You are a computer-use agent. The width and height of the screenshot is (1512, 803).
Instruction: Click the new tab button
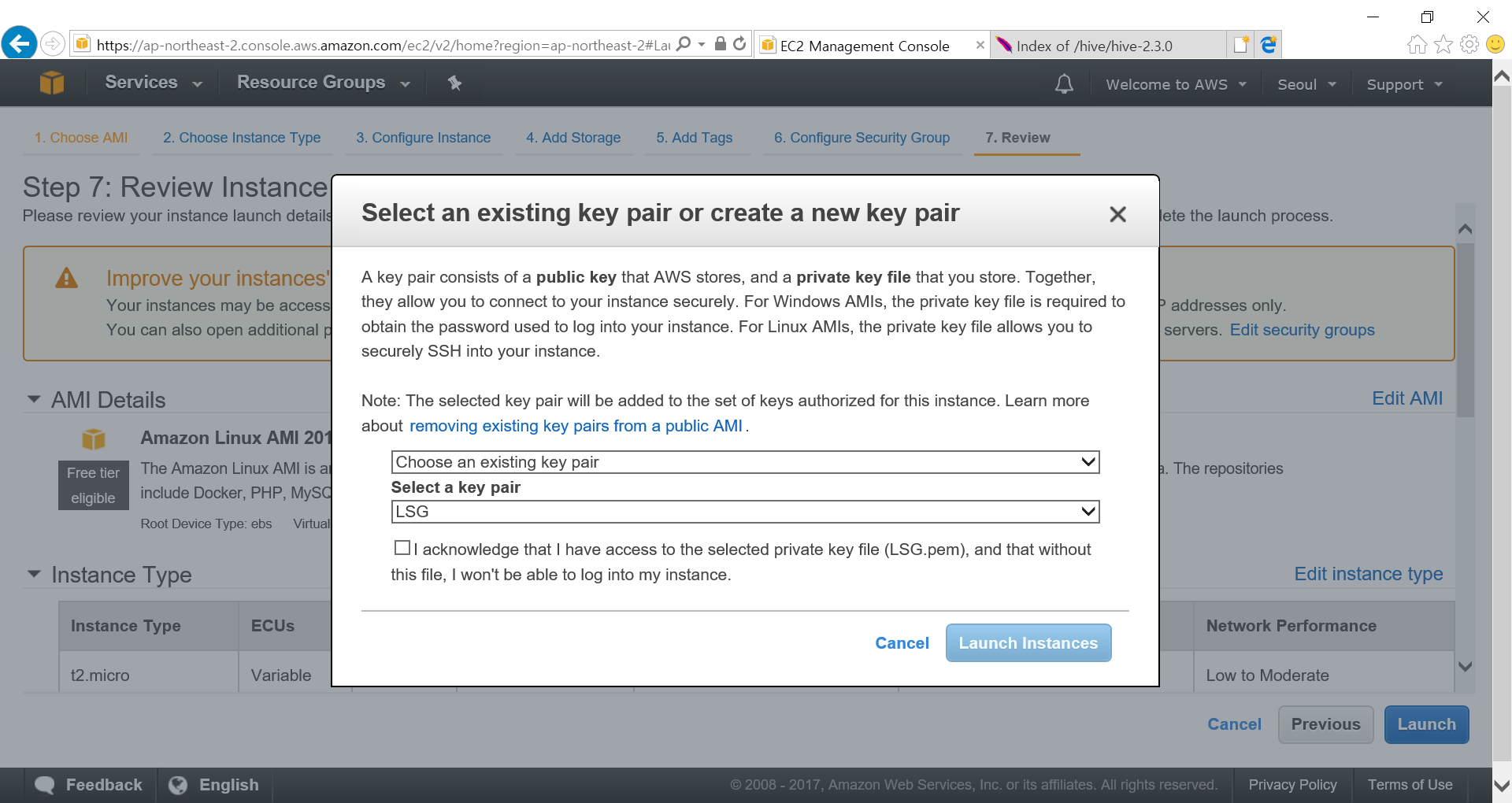point(1242,45)
